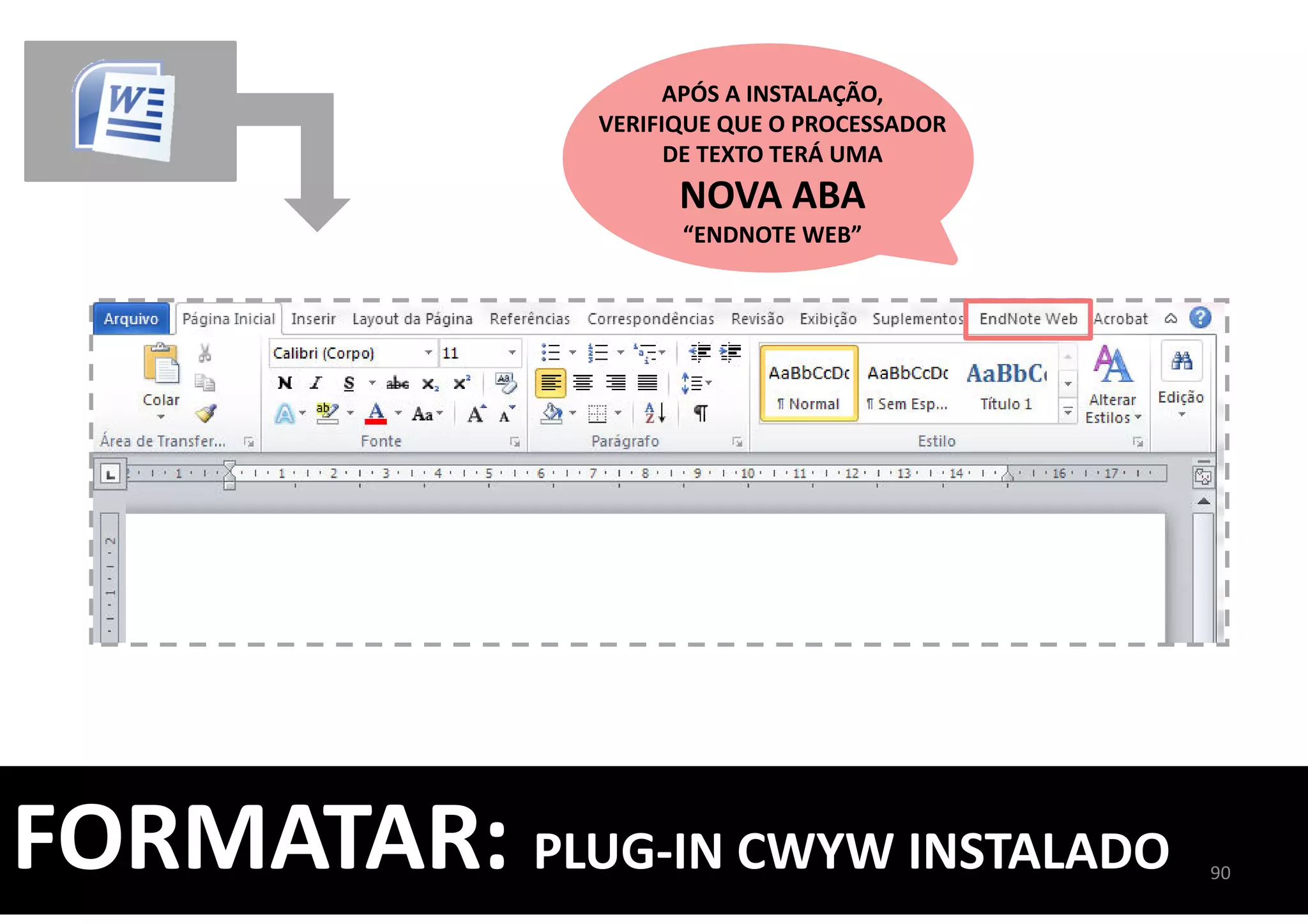The width and height of the screenshot is (1308, 924).
Task: Increase paragraph indent
Action: pos(730,352)
